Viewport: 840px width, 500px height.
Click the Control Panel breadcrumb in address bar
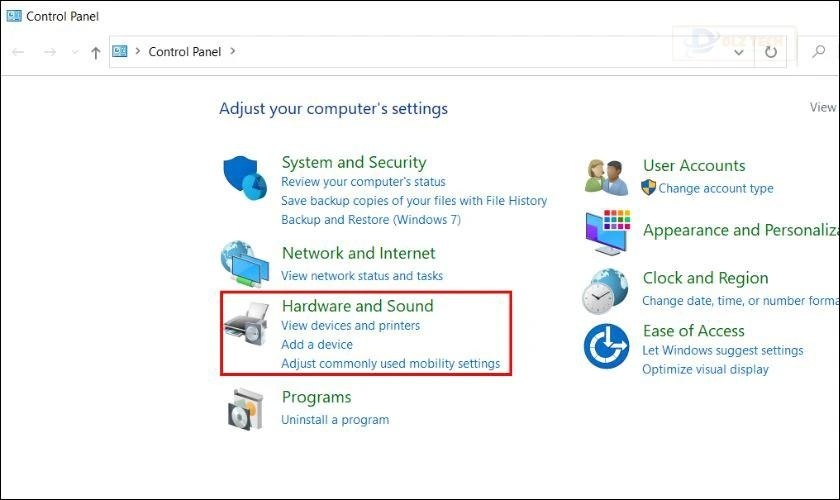point(185,52)
